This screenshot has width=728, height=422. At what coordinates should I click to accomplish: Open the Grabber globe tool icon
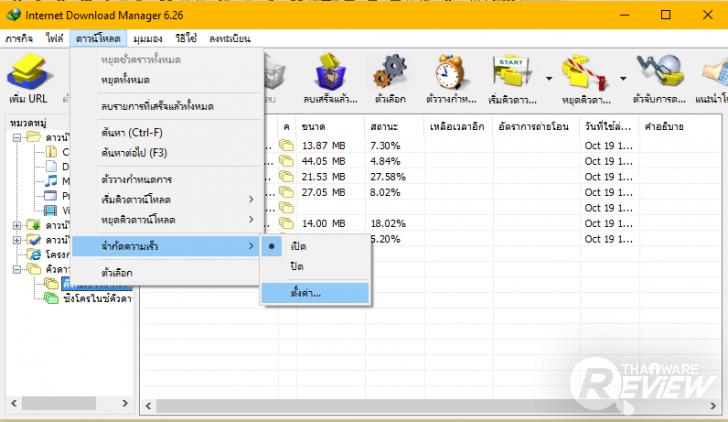coord(660,71)
